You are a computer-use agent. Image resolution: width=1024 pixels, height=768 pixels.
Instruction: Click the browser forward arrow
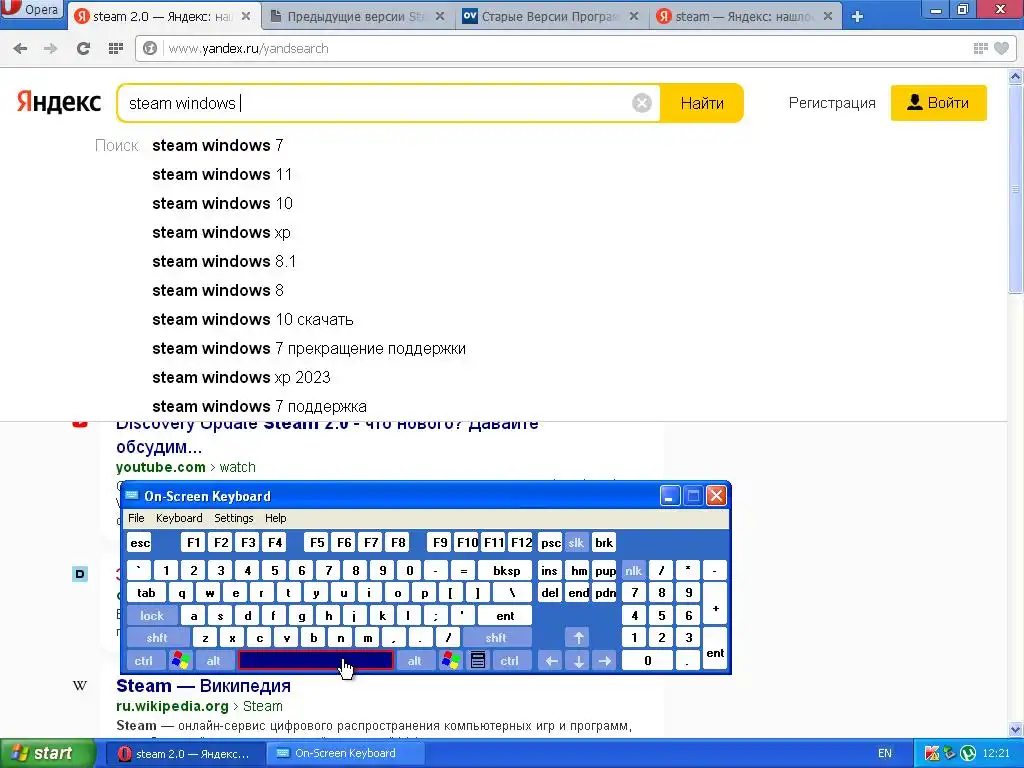50,48
